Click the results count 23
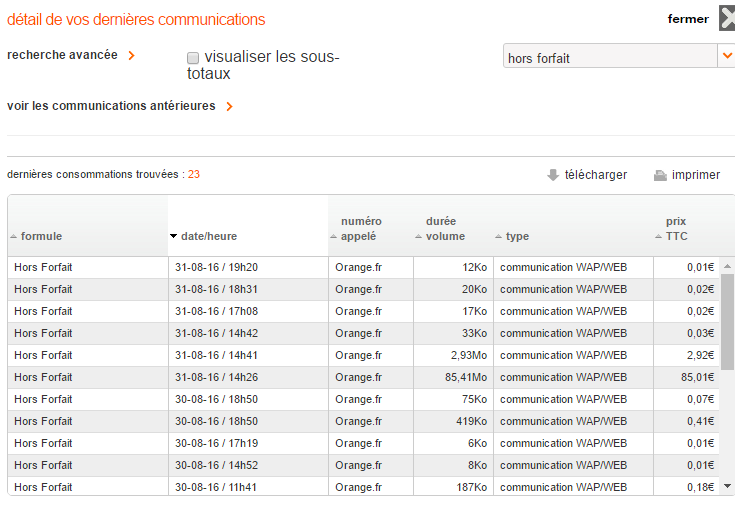This screenshot has width=735, height=519. coord(194,174)
